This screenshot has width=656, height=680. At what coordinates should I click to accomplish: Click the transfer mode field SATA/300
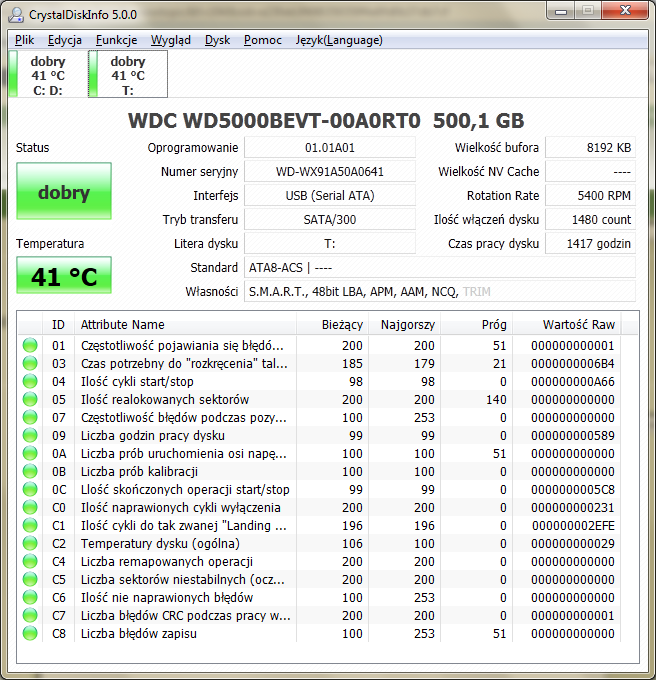pyautogui.click(x=330, y=219)
